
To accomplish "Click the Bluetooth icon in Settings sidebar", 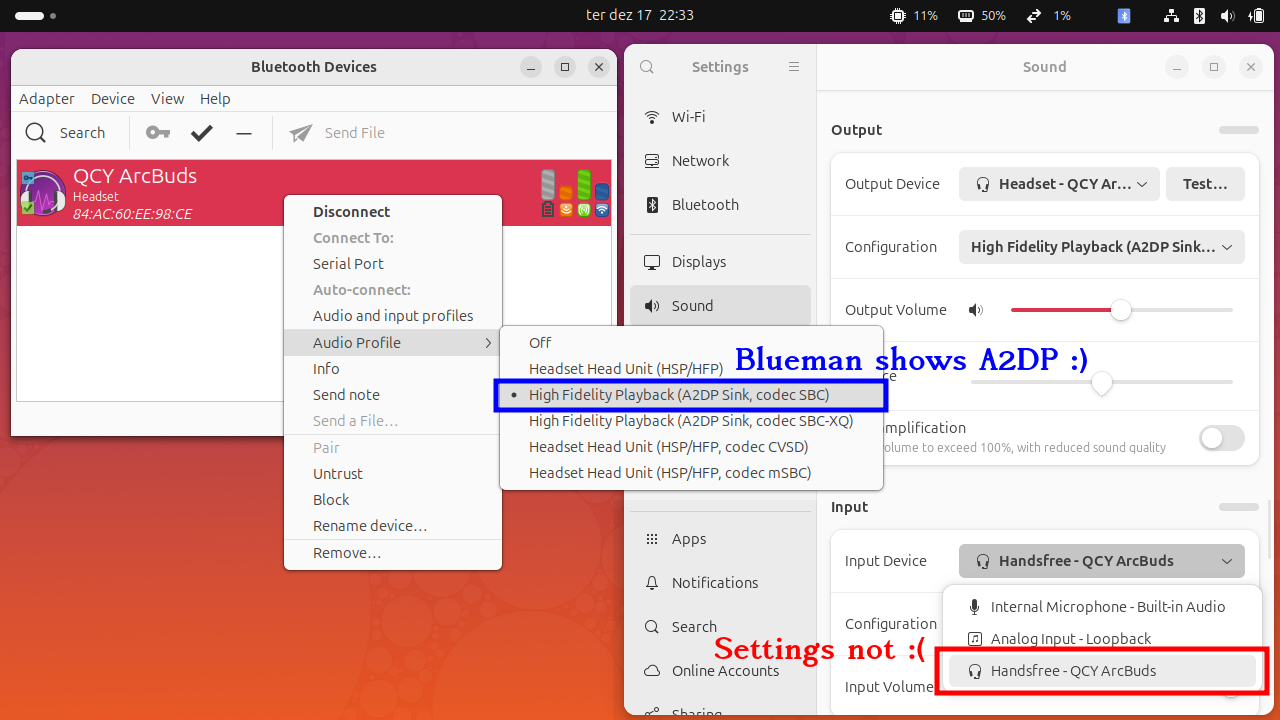I will point(652,205).
